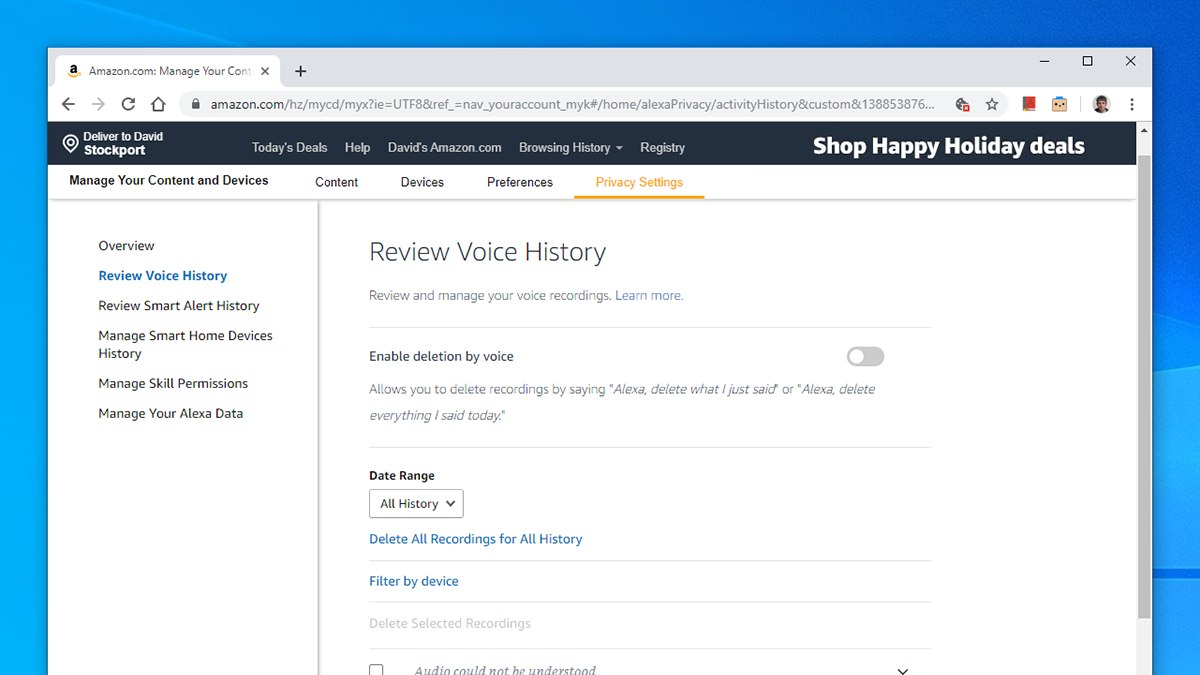Click the scrollbar up arrow

(x=1144, y=131)
